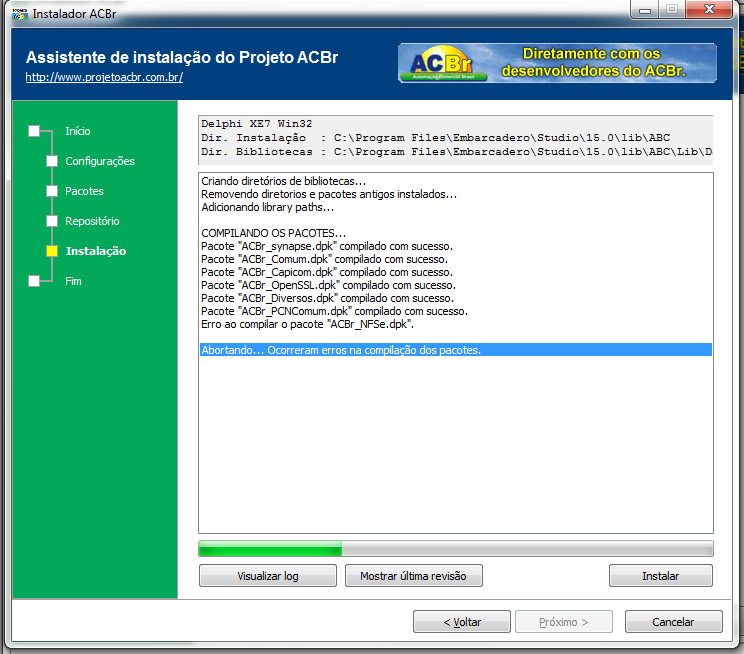Select the ACBr_PCNComum.dpk compiled log line
Viewport: 744px width, 654px height.
(335, 311)
